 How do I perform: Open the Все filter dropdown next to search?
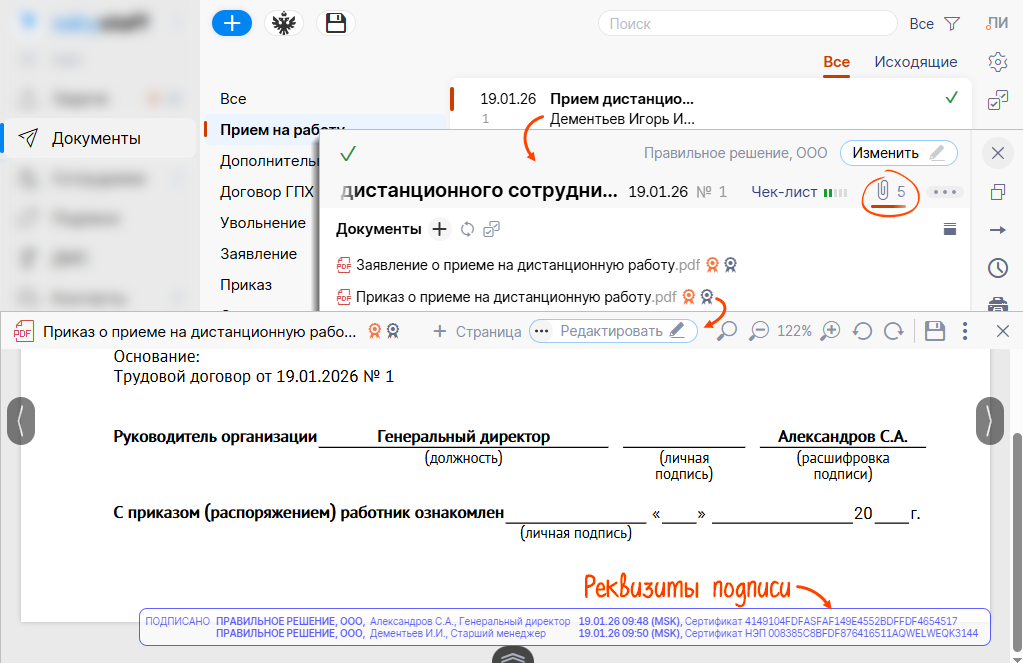[x=934, y=23]
